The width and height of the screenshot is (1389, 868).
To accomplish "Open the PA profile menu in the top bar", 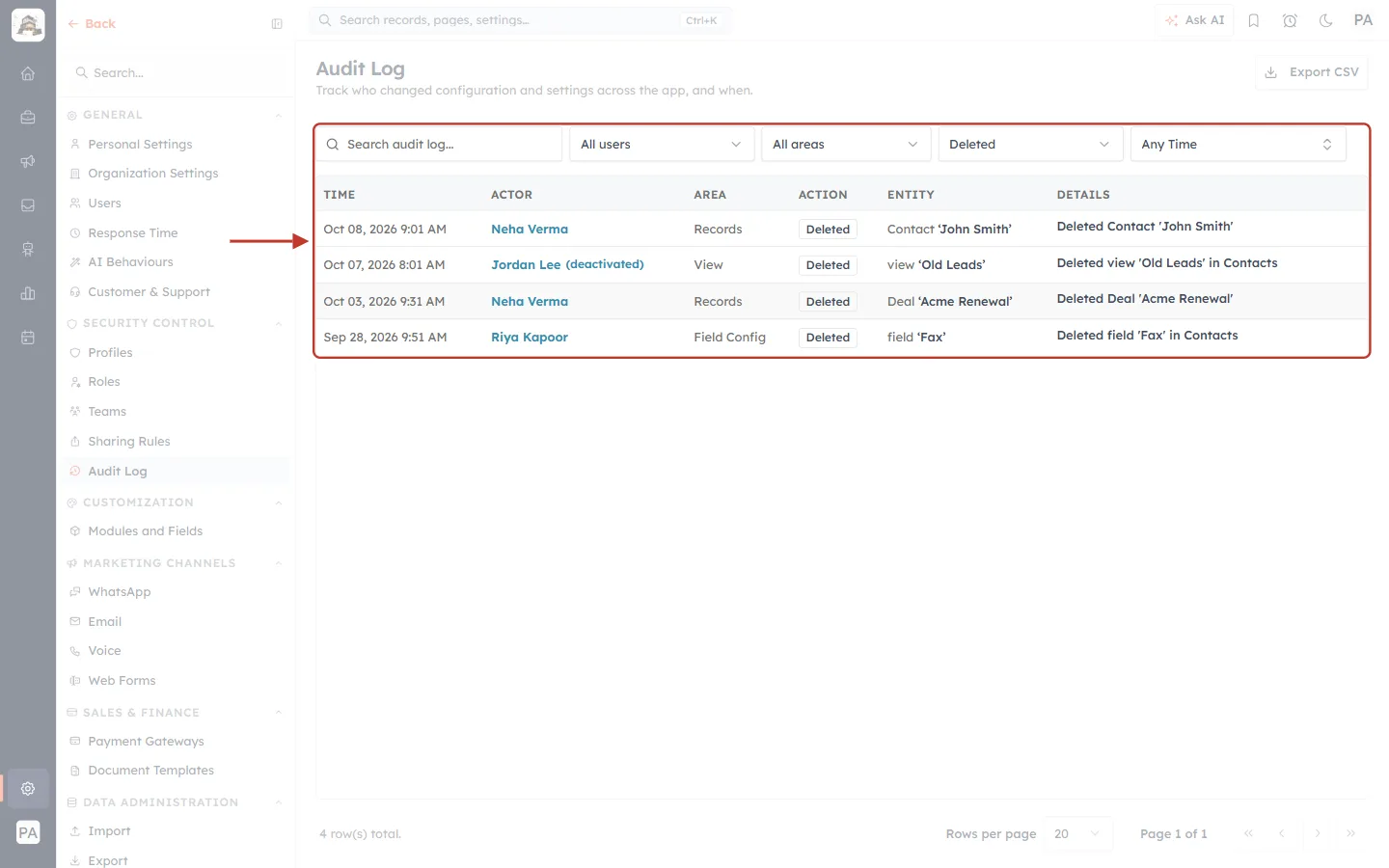I will click(1363, 20).
